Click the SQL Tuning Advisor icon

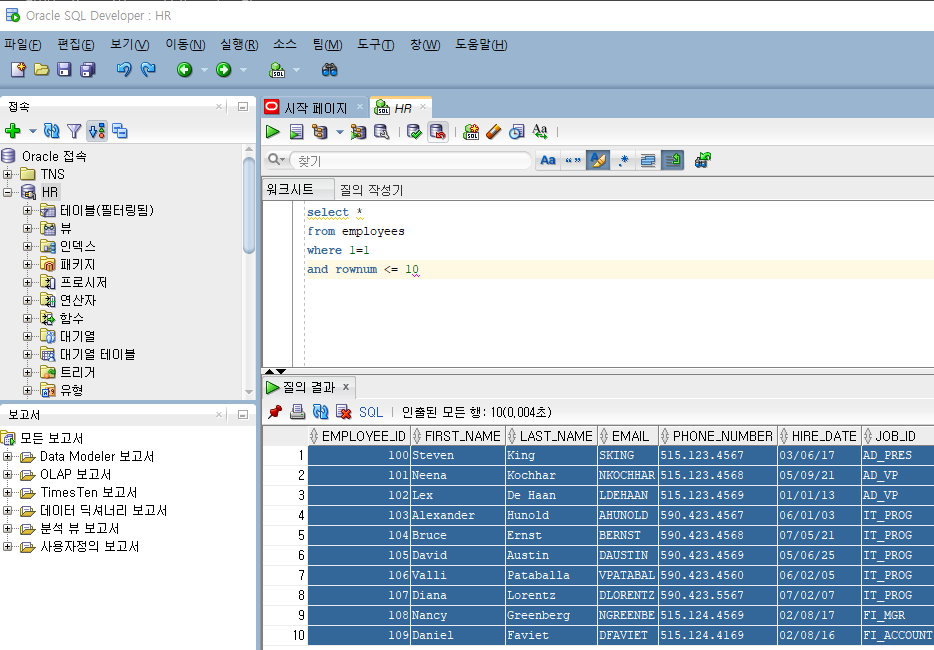tap(381, 132)
